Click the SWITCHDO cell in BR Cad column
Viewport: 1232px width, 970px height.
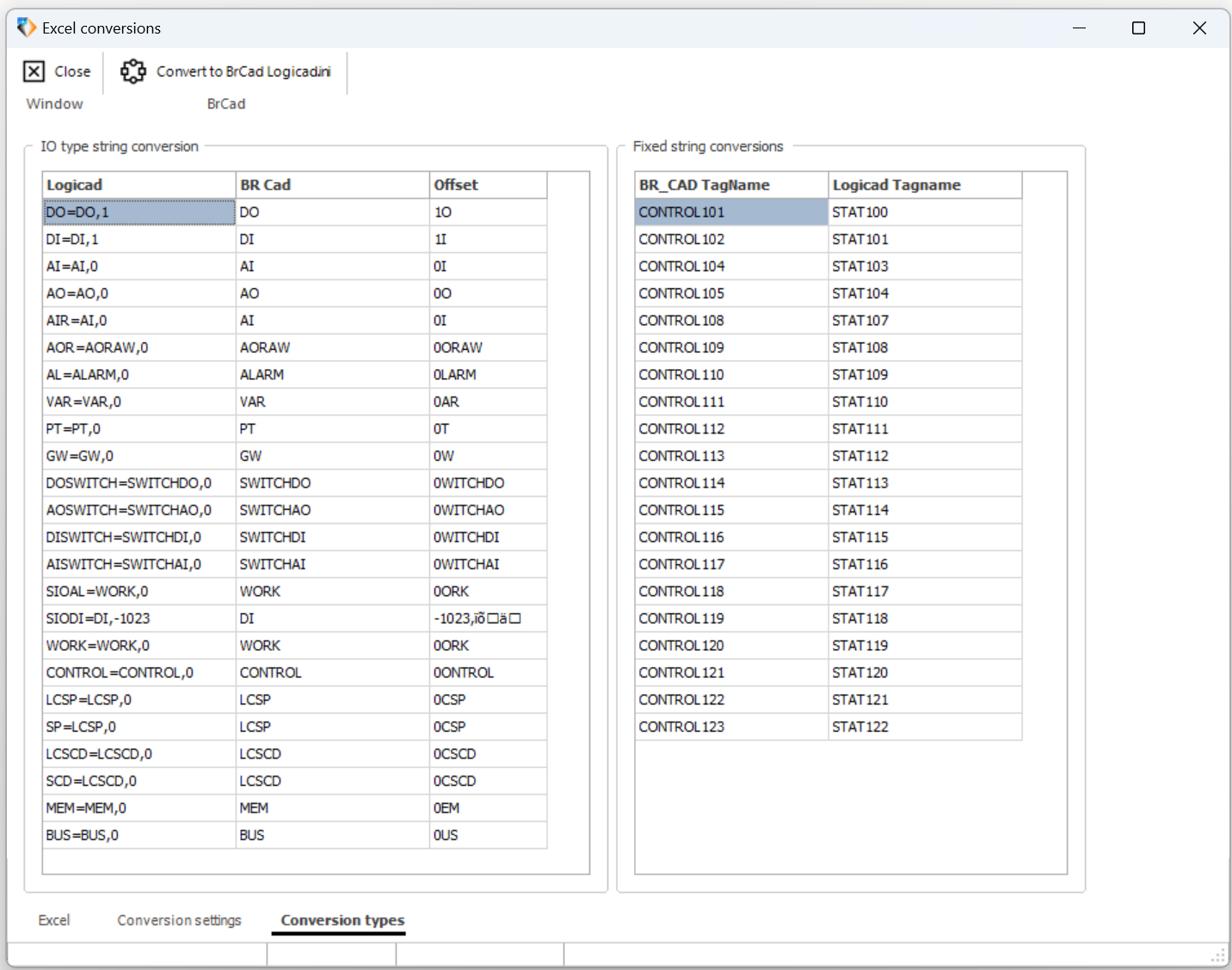click(332, 483)
